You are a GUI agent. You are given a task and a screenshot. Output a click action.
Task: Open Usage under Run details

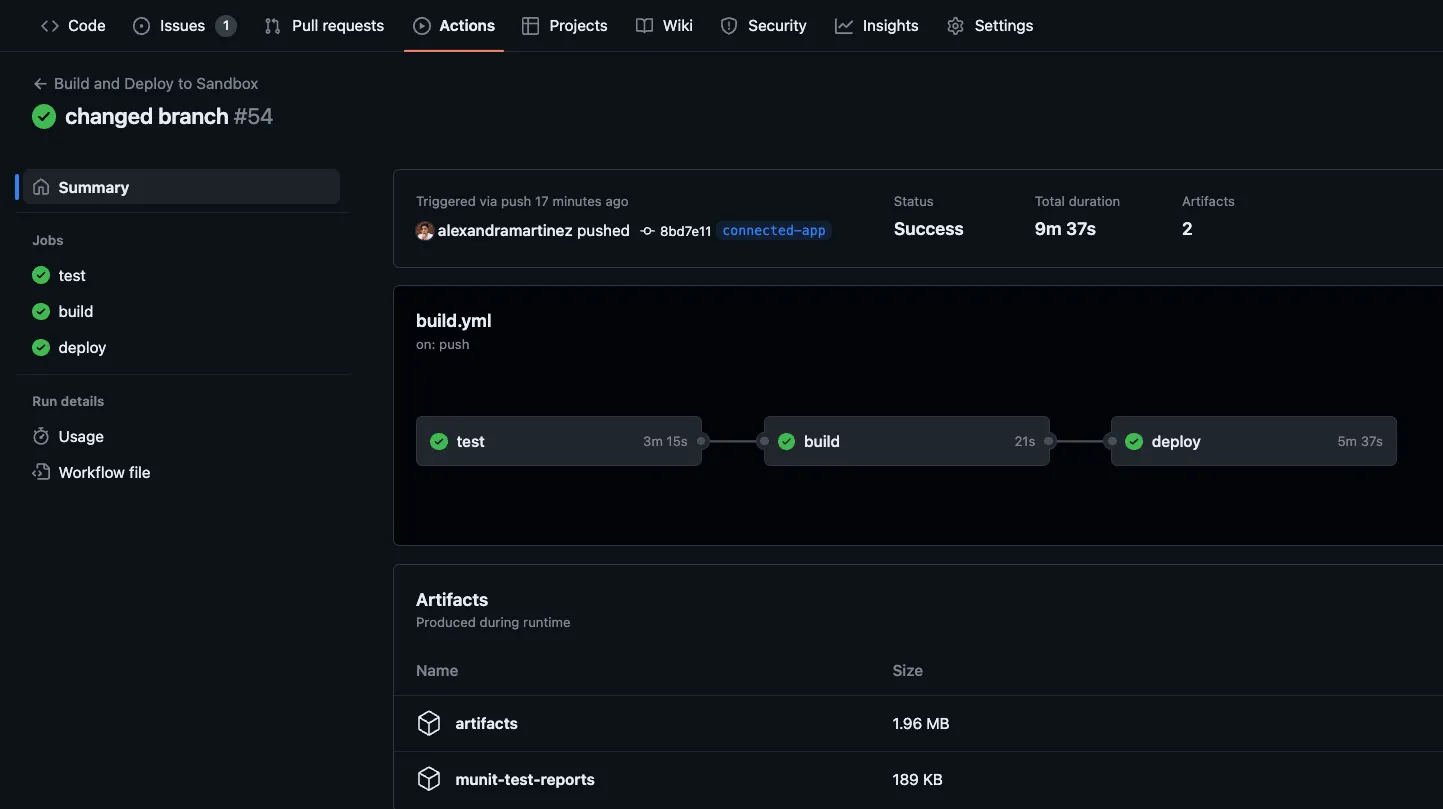(81, 437)
